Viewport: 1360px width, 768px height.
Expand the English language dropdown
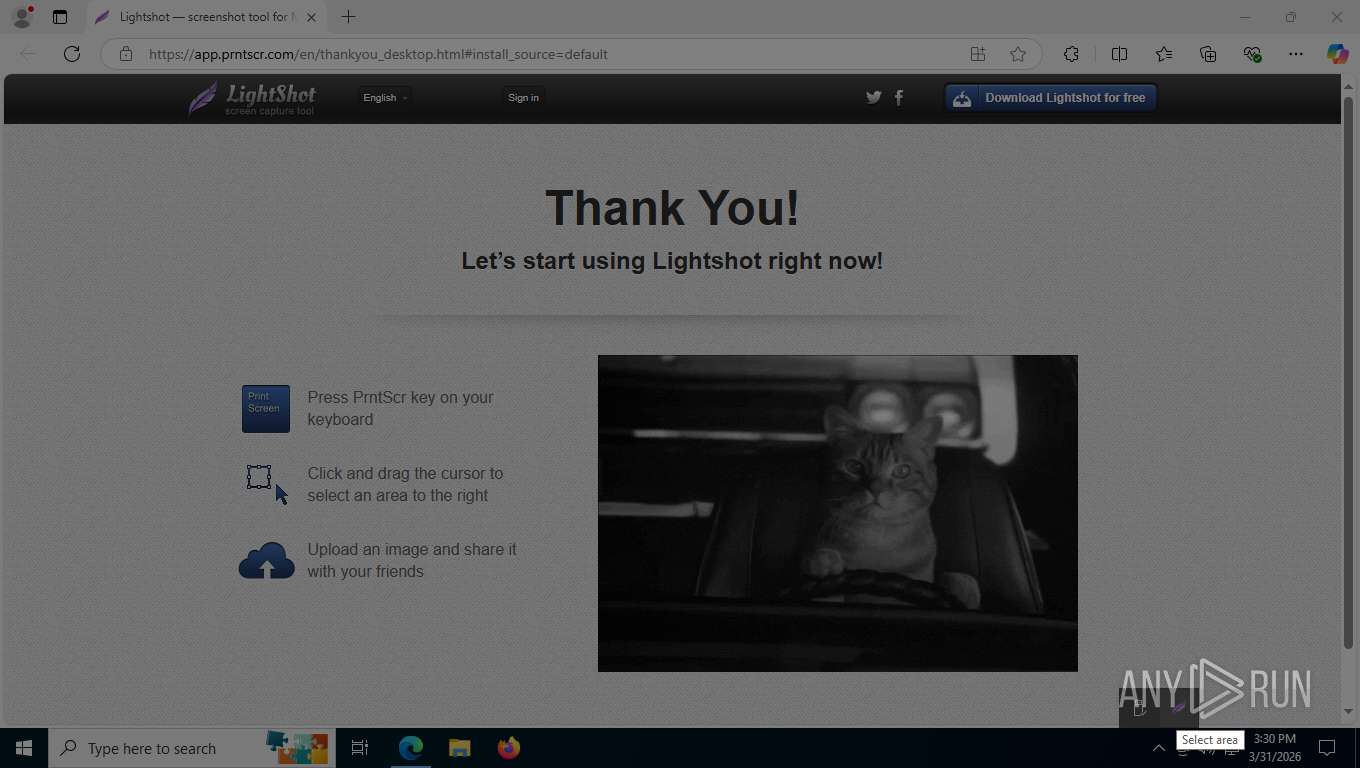tap(385, 97)
